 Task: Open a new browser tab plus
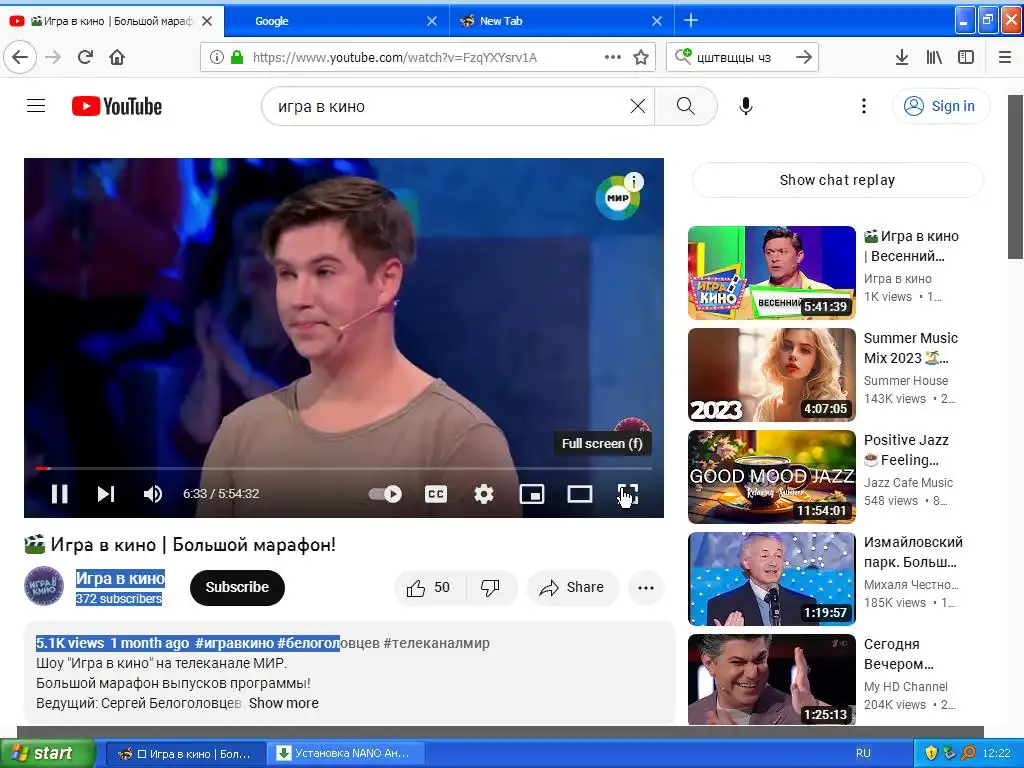click(x=691, y=21)
